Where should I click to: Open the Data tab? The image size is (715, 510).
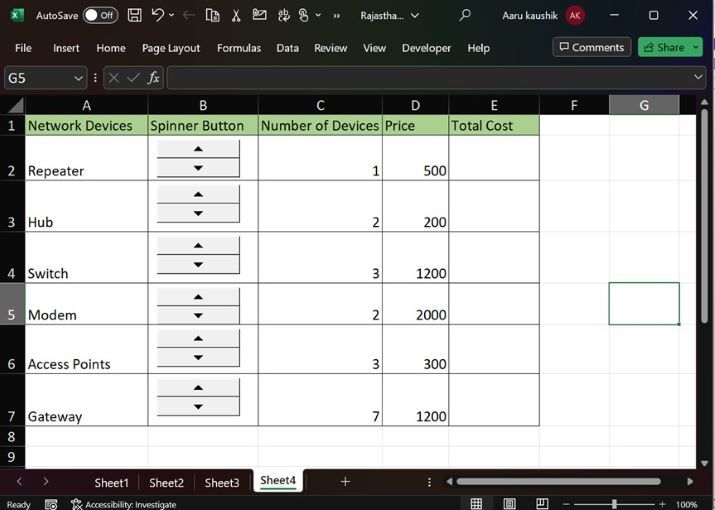[287, 48]
